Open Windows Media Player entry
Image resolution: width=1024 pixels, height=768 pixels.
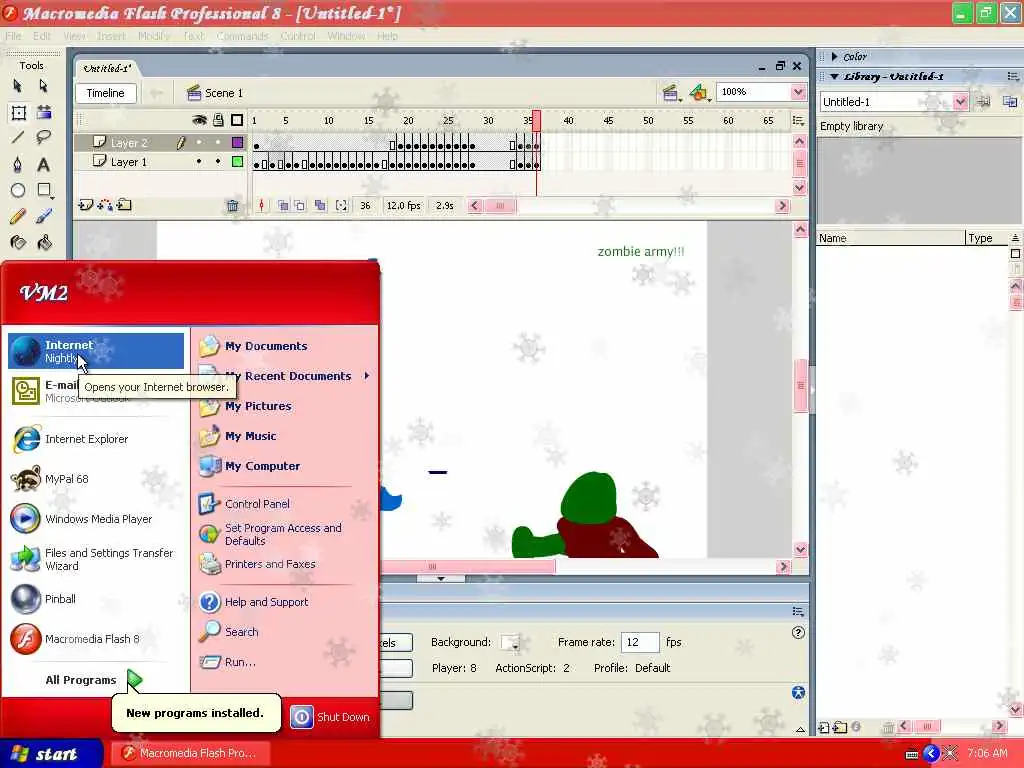point(96,519)
